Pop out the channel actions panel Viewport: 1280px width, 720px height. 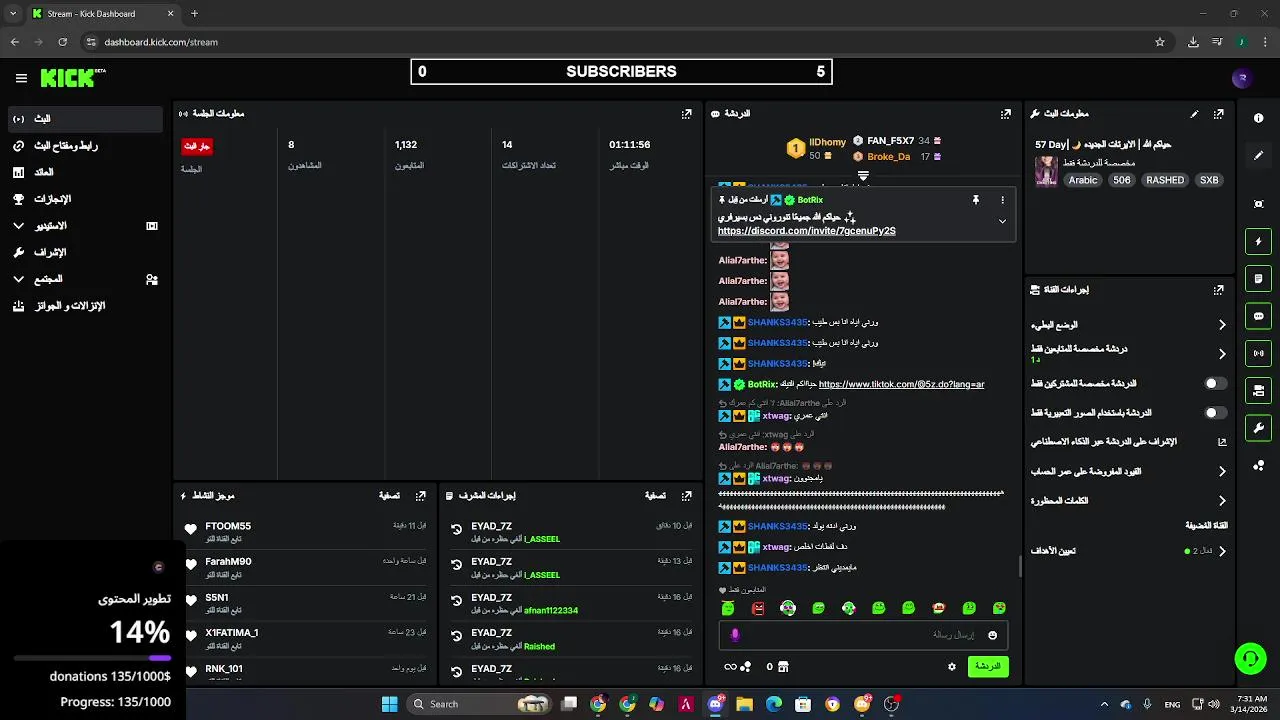pyautogui.click(x=1218, y=290)
